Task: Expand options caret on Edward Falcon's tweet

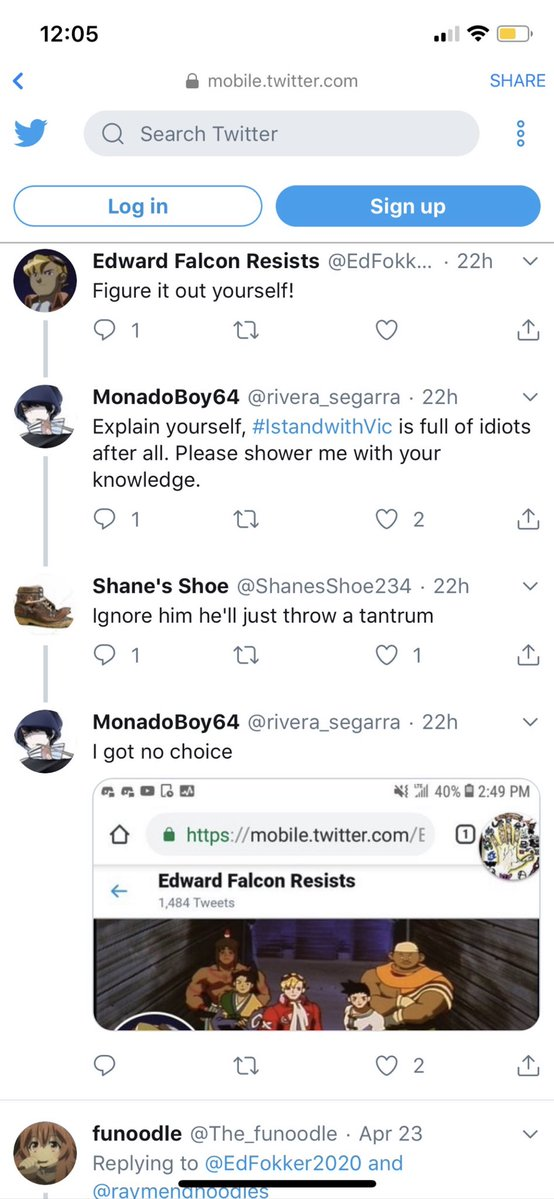Action: 530,261
